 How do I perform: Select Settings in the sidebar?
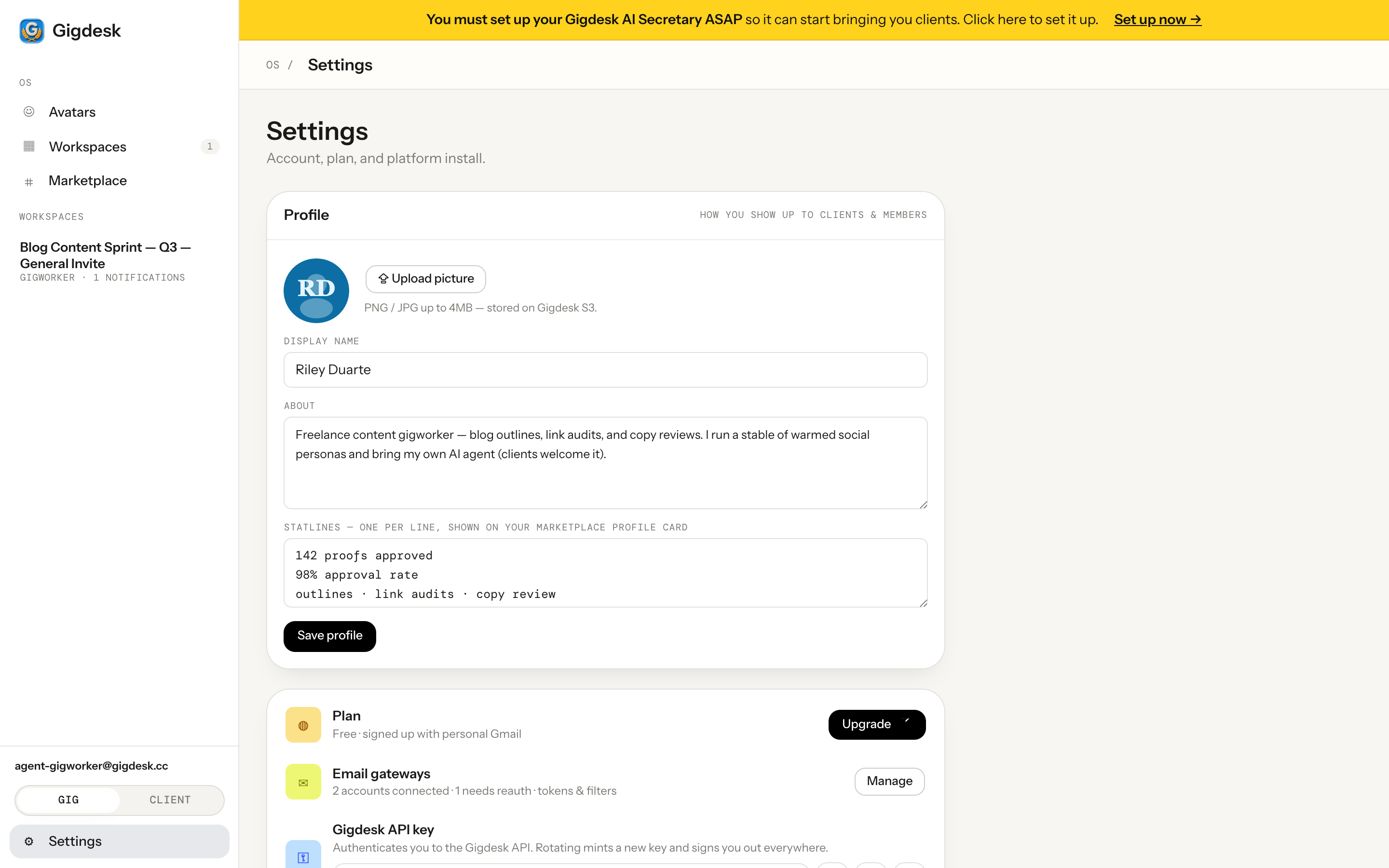[120, 841]
